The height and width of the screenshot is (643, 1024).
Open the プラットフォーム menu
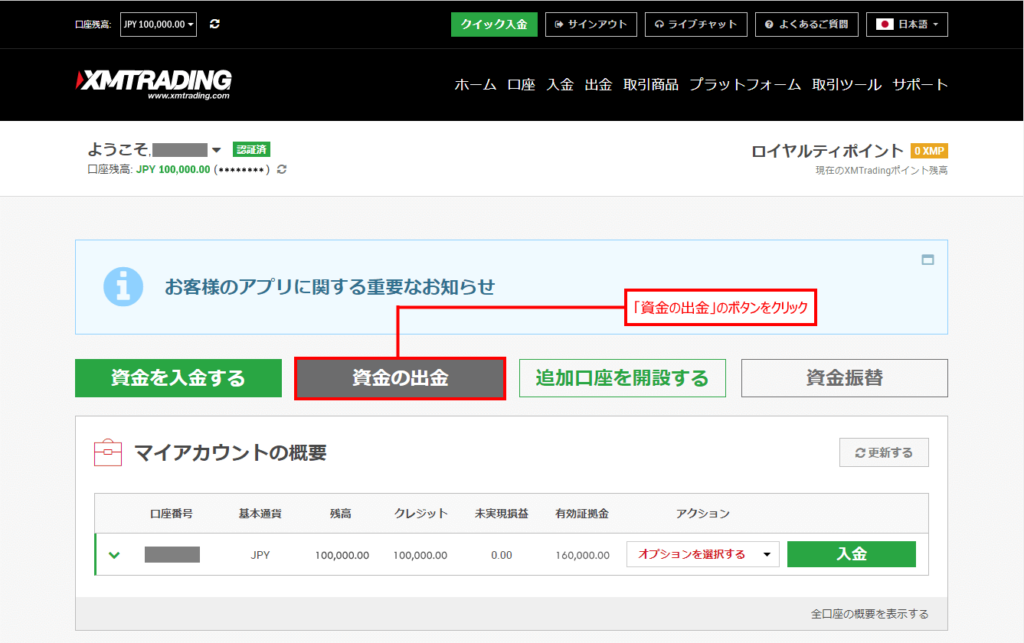tap(745, 85)
